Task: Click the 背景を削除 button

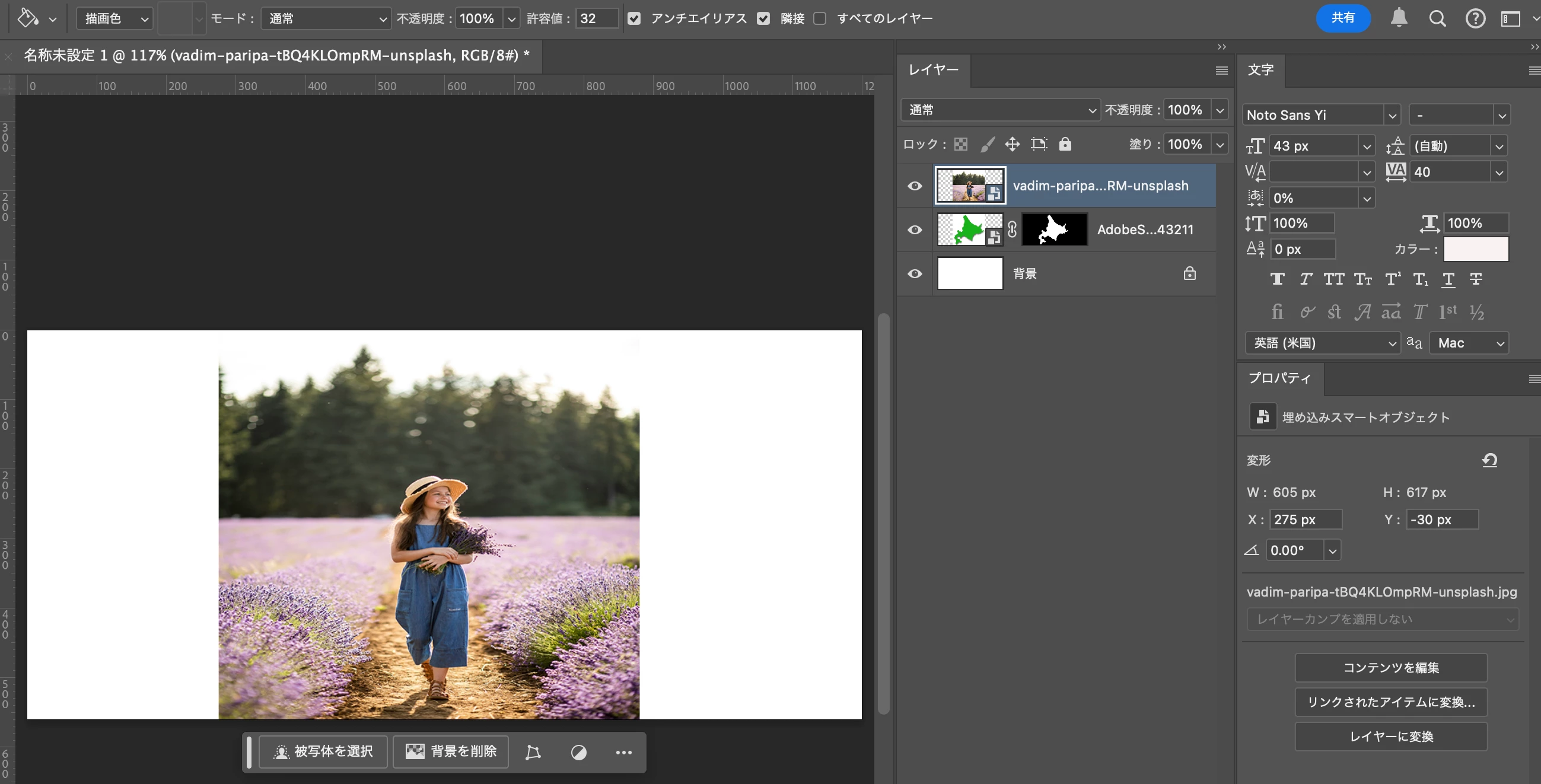Action: [x=451, y=752]
